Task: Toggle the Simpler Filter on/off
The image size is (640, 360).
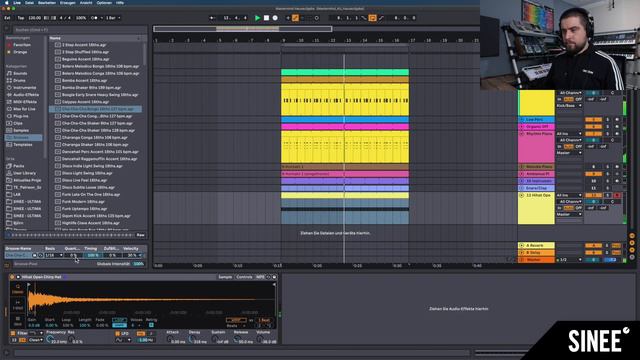Action: tap(13, 333)
